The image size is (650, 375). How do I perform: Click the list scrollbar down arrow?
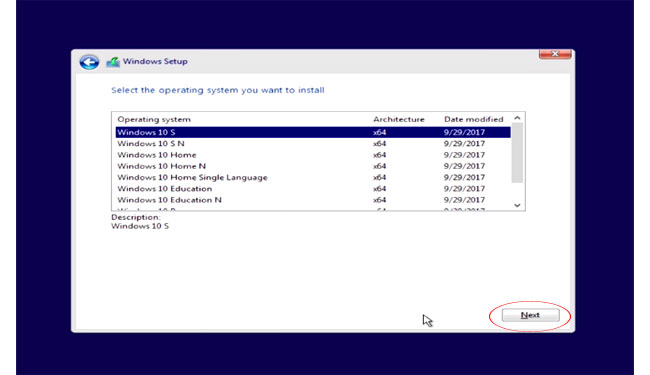[517, 205]
